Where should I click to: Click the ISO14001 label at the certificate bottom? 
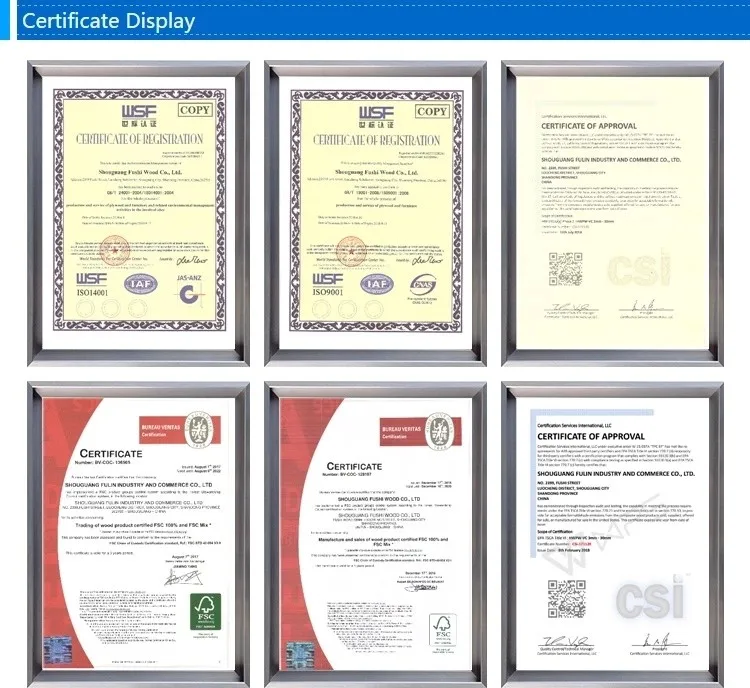tap(92, 292)
